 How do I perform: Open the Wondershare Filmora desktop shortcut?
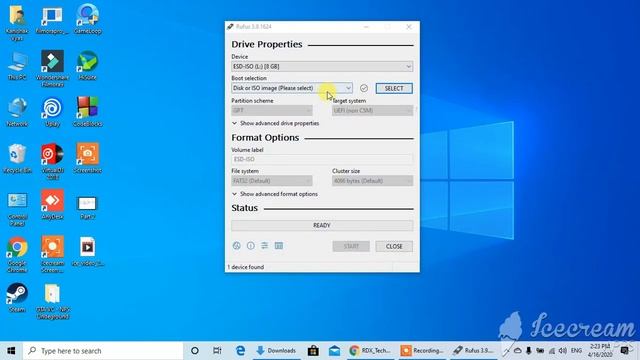pyautogui.click(x=53, y=69)
